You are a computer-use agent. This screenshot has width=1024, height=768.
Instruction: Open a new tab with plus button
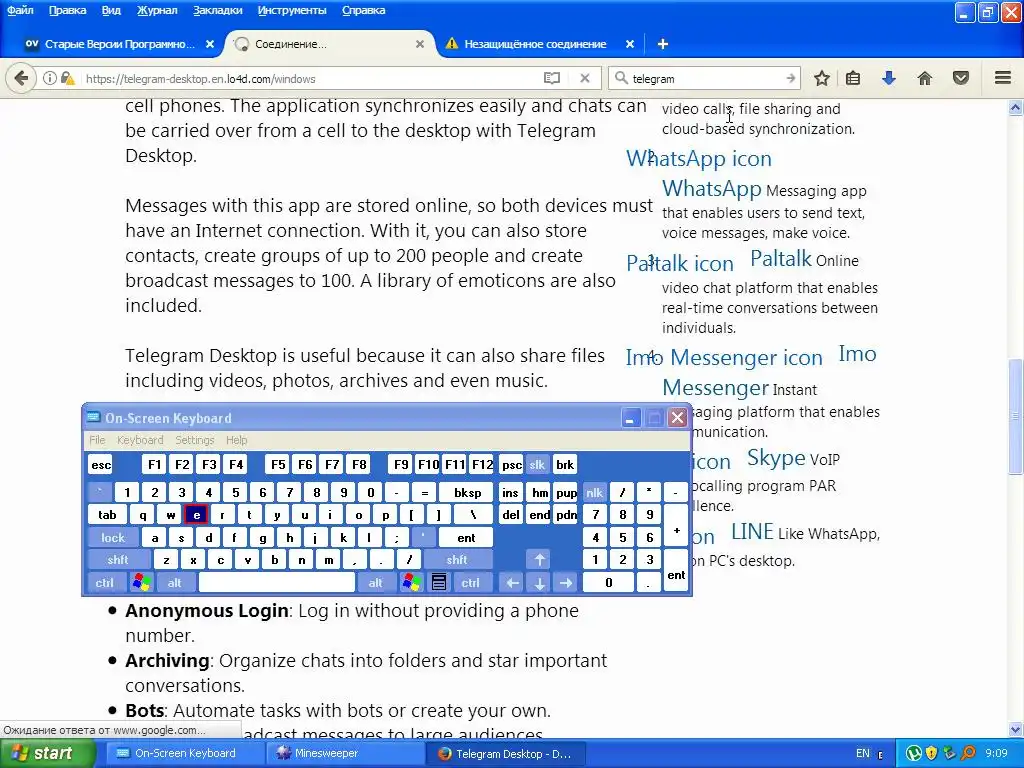(x=663, y=44)
